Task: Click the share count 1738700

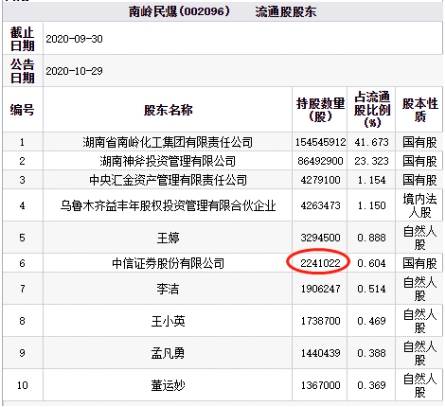Action: (x=320, y=321)
